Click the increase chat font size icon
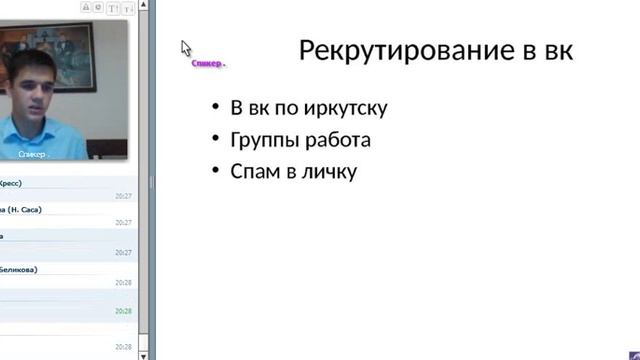Image resolution: width=640 pixels, height=360 pixels. coord(113,8)
